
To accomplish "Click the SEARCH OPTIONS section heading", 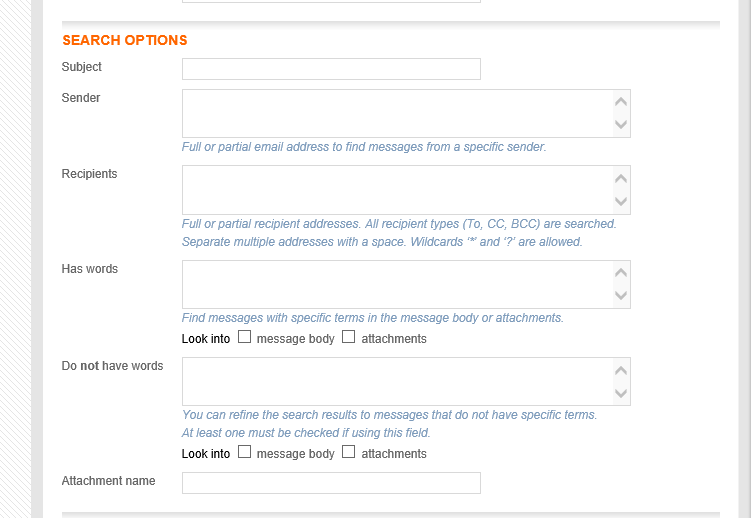I will (125, 40).
